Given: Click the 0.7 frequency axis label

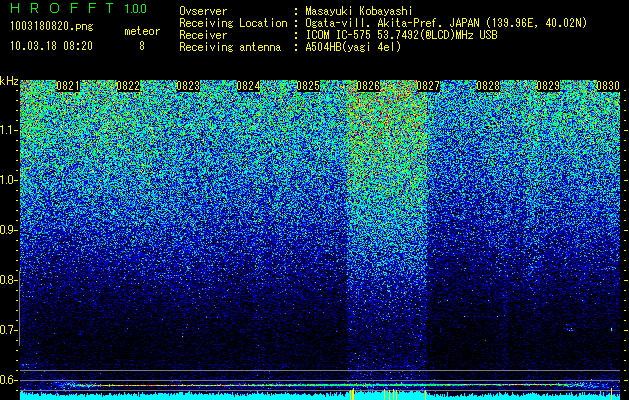Looking at the screenshot, I should pyautogui.click(x=8, y=330).
